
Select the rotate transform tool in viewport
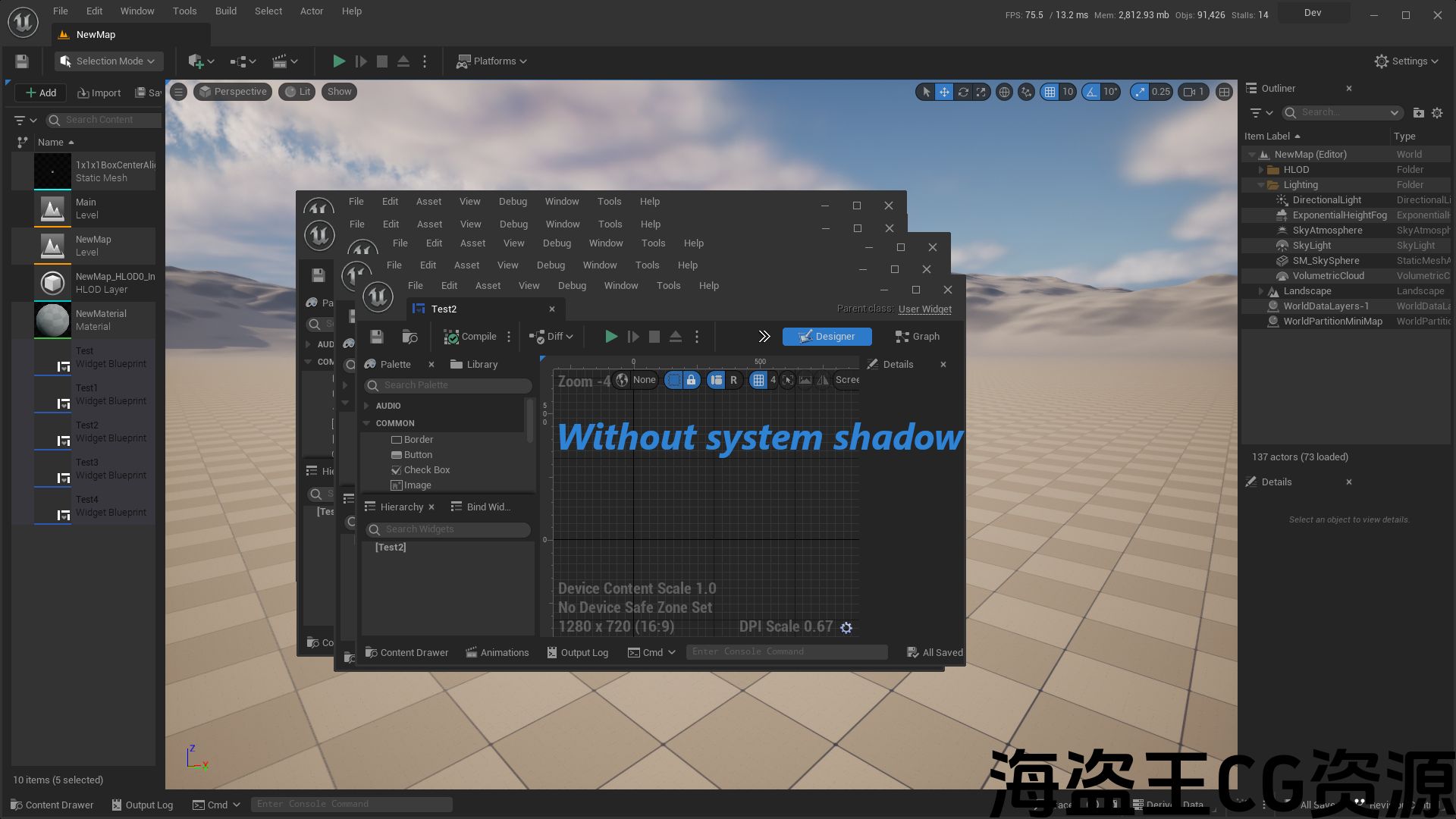click(962, 92)
